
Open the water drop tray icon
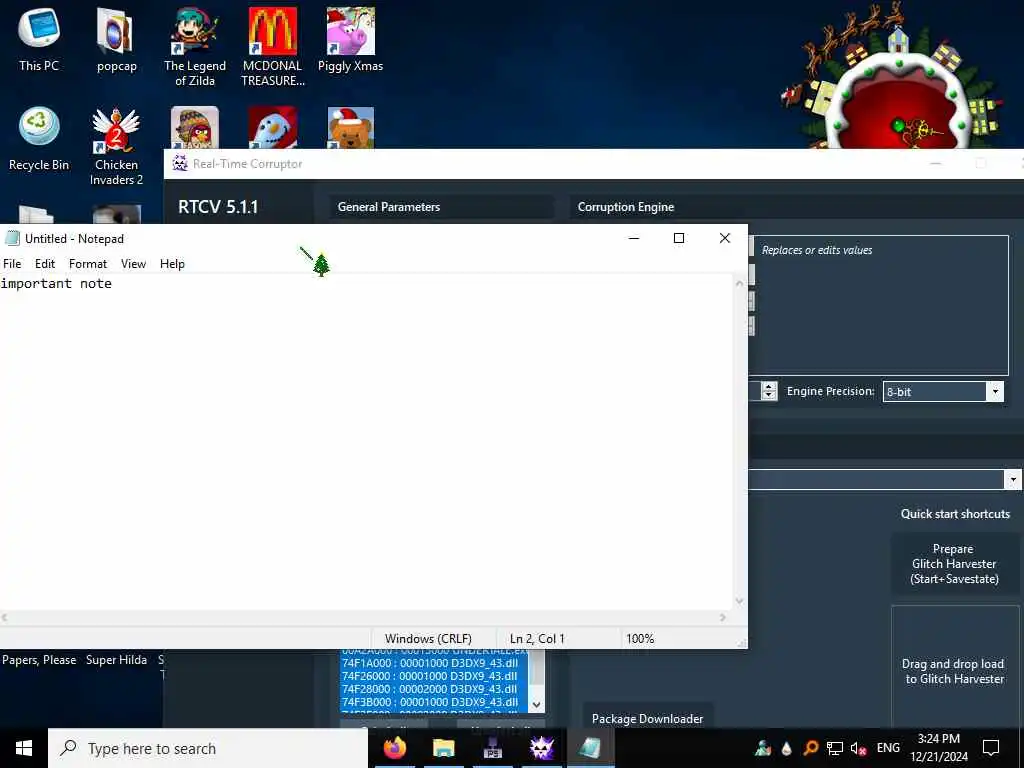pos(787,748)
